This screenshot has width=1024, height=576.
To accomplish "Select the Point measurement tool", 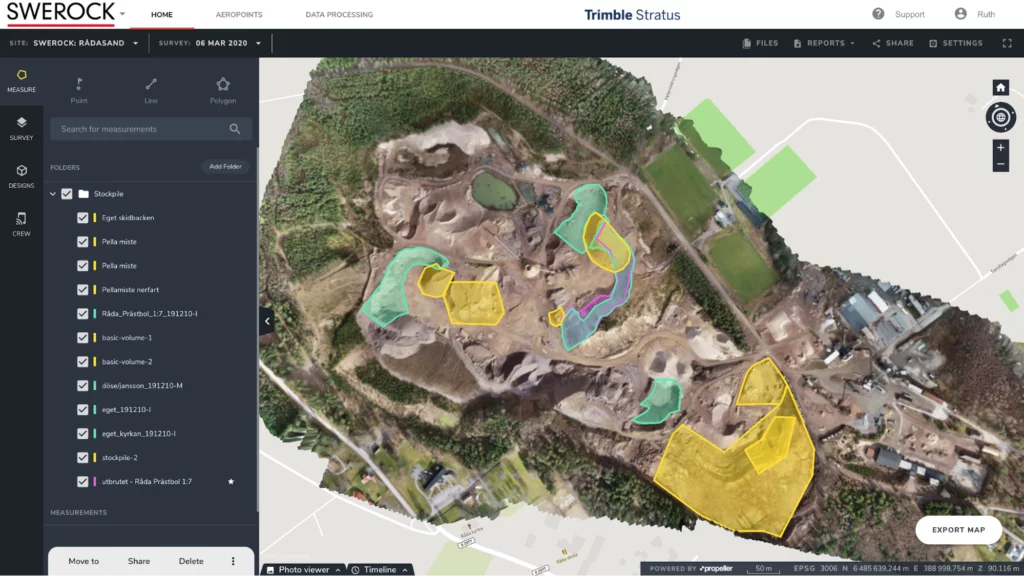I will tap(79, 89).
